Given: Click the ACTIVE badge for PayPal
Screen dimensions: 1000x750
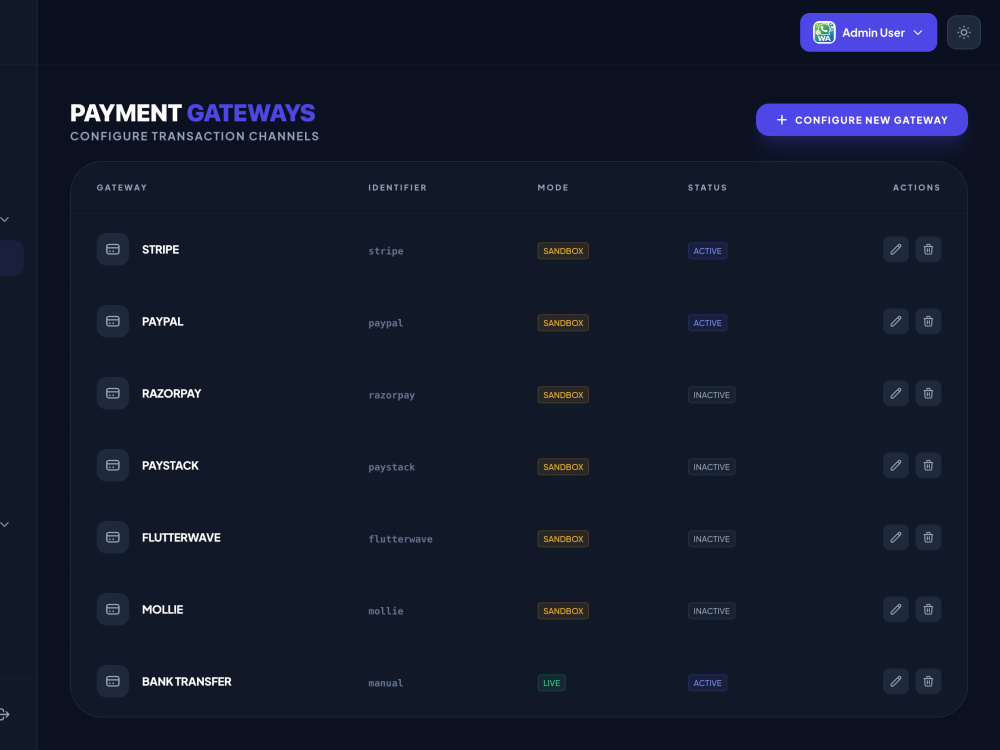Looking at the screenshot, I should click(707, 323).
